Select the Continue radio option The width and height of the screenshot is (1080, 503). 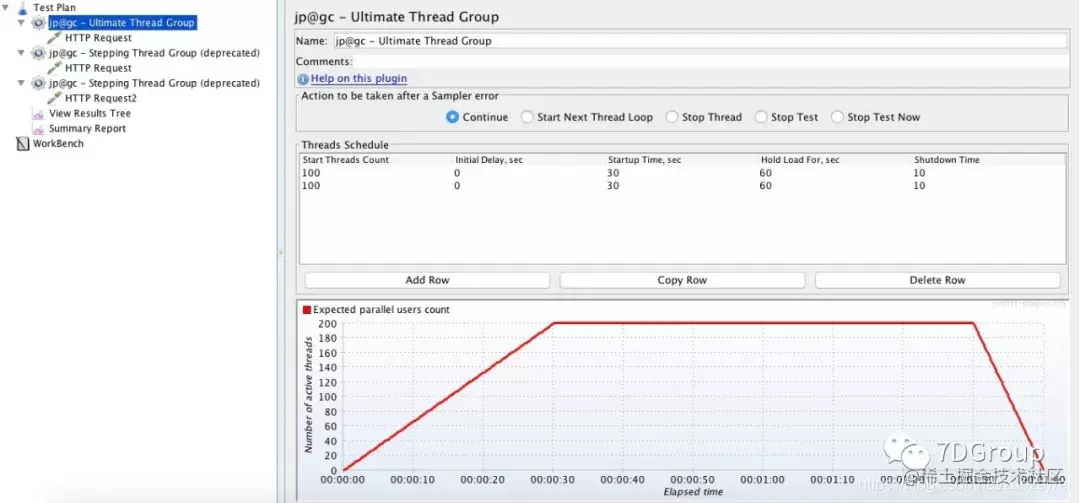tap(452, 117)
